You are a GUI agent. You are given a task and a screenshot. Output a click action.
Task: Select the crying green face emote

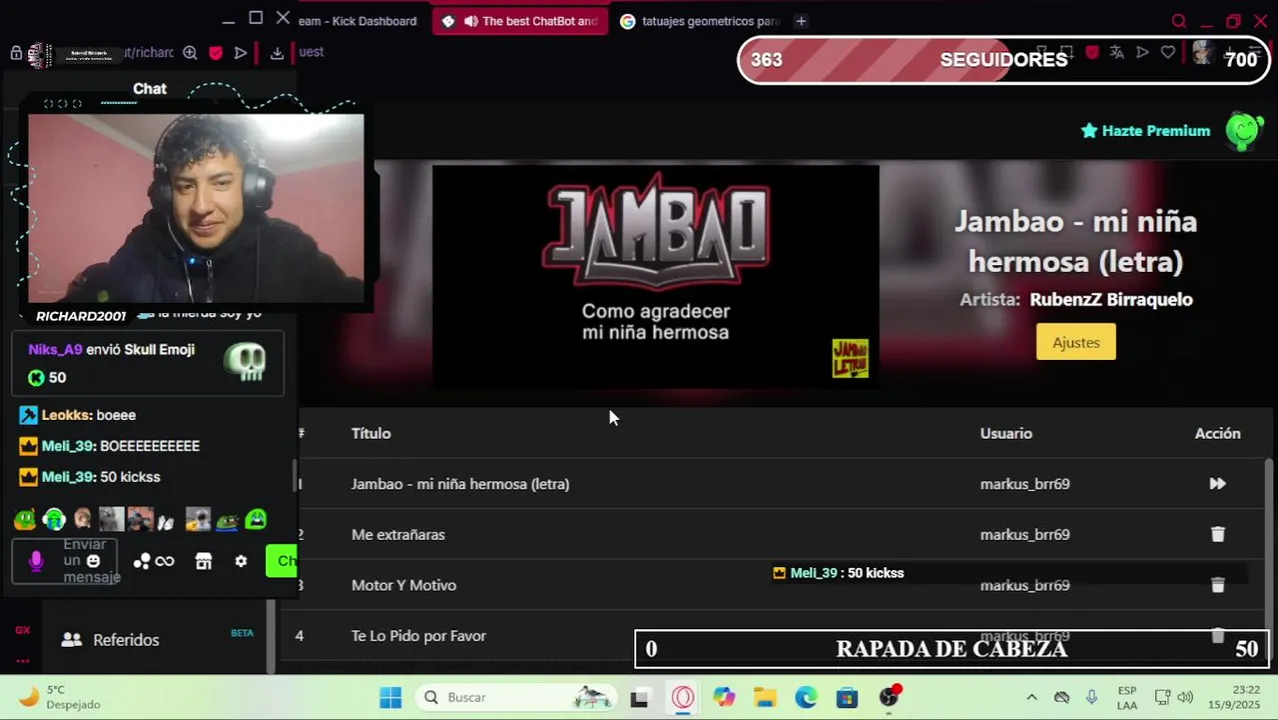click(x=256, y=519)
